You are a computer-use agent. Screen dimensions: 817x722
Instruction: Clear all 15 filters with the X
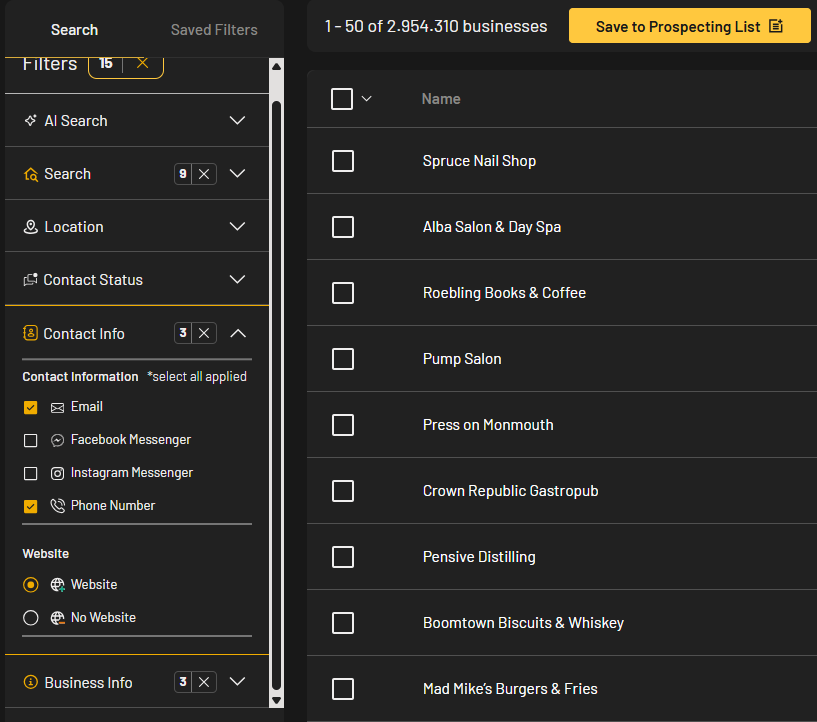click(142, 63)
